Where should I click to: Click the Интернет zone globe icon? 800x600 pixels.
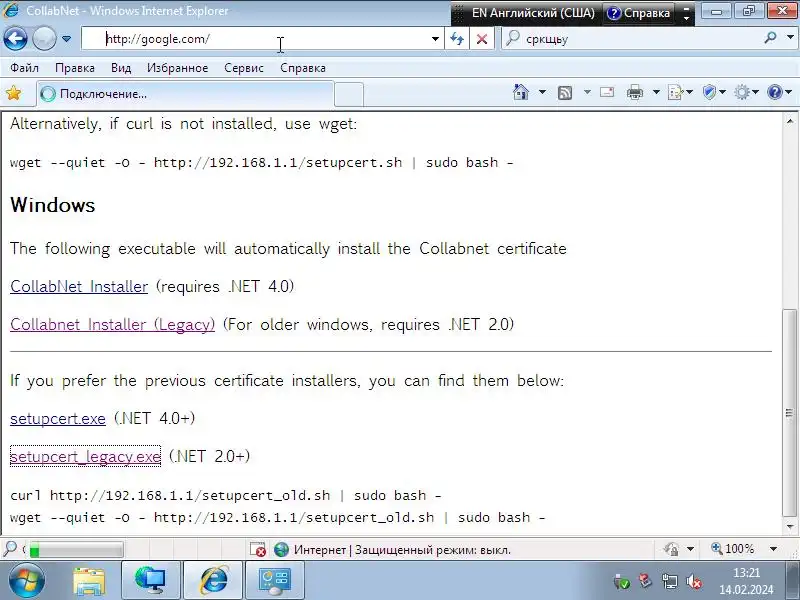point(281,549)
